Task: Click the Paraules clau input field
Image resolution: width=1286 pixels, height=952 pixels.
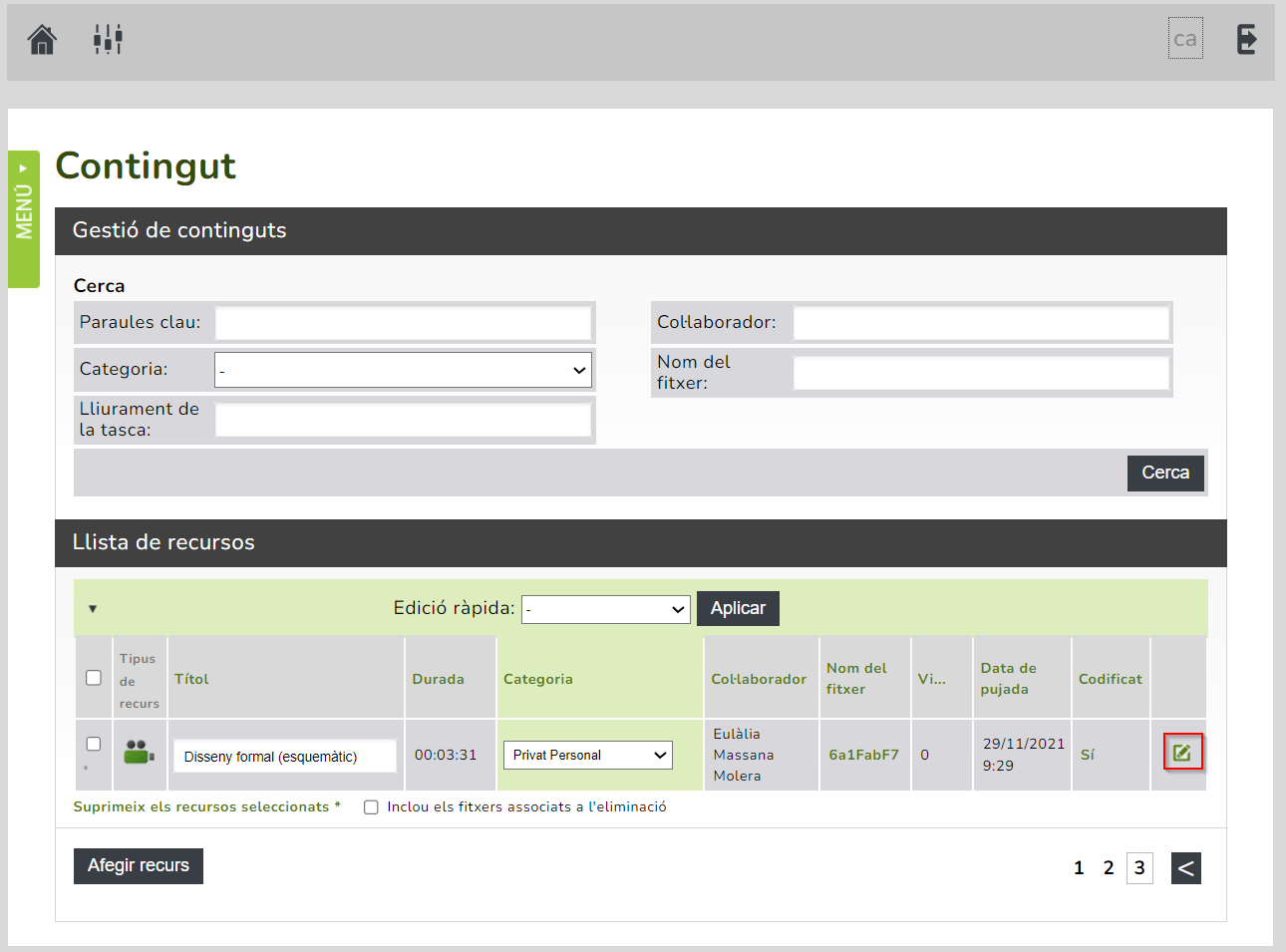Action: click(404, 323)
